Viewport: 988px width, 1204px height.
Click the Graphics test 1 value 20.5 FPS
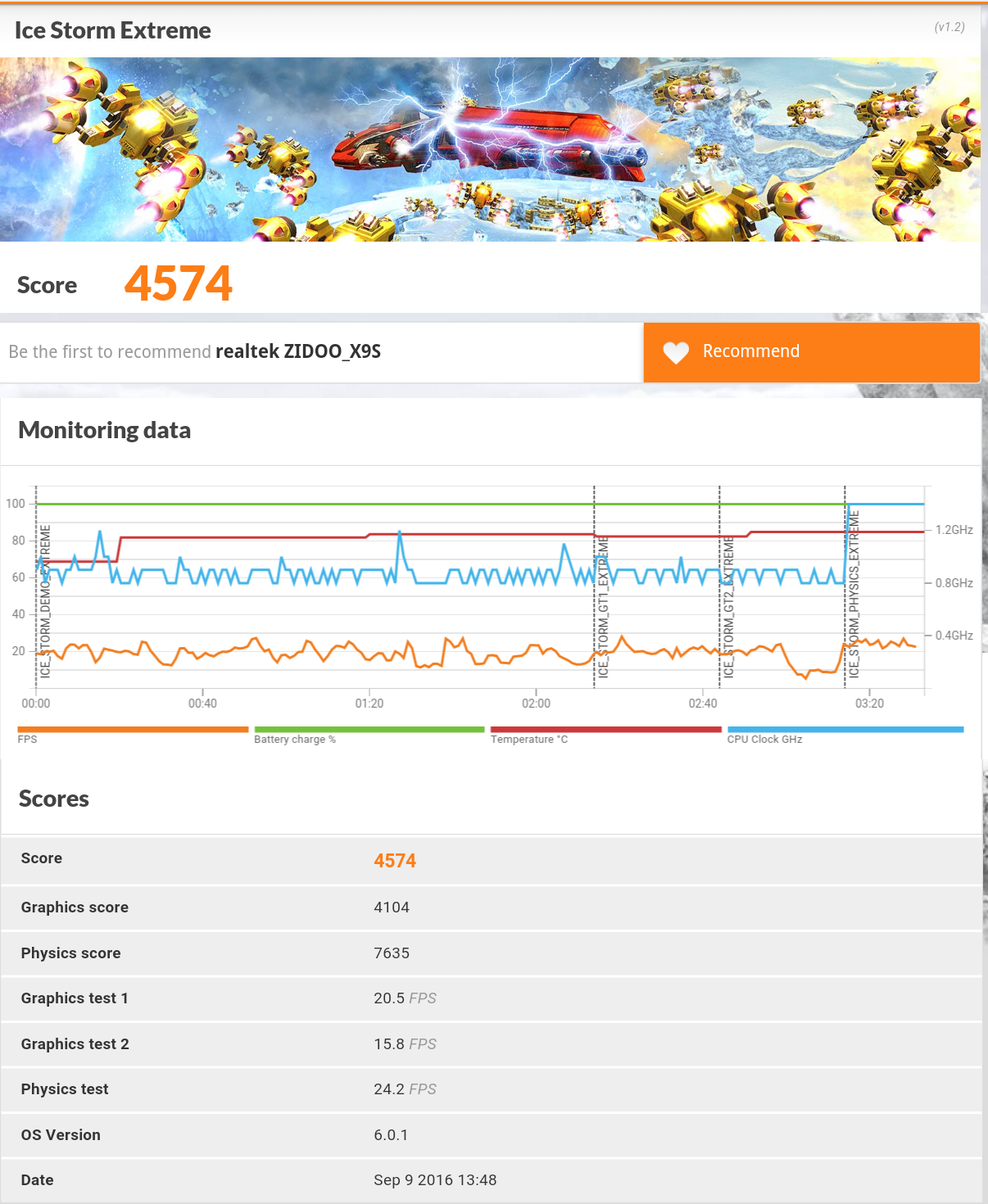[405, 998]
